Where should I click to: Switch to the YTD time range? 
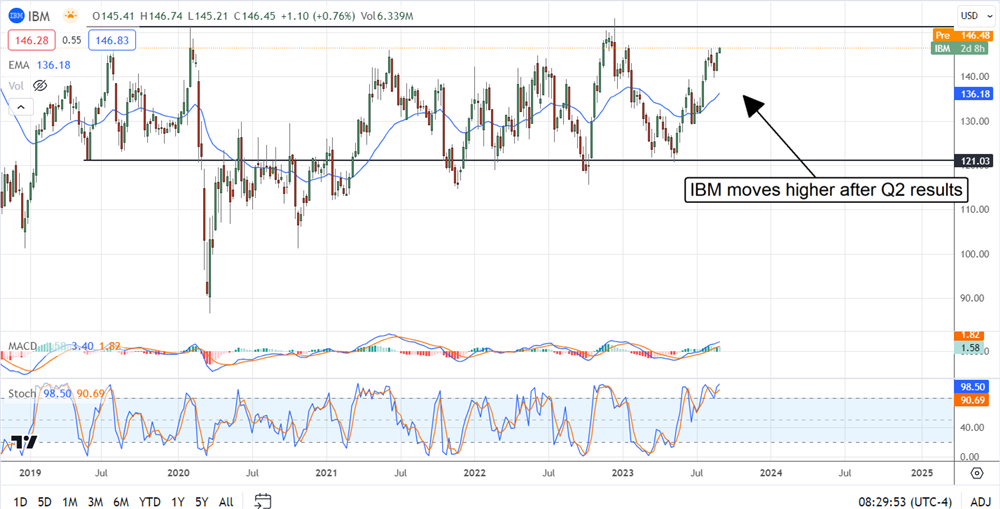[x=150, y=500]
